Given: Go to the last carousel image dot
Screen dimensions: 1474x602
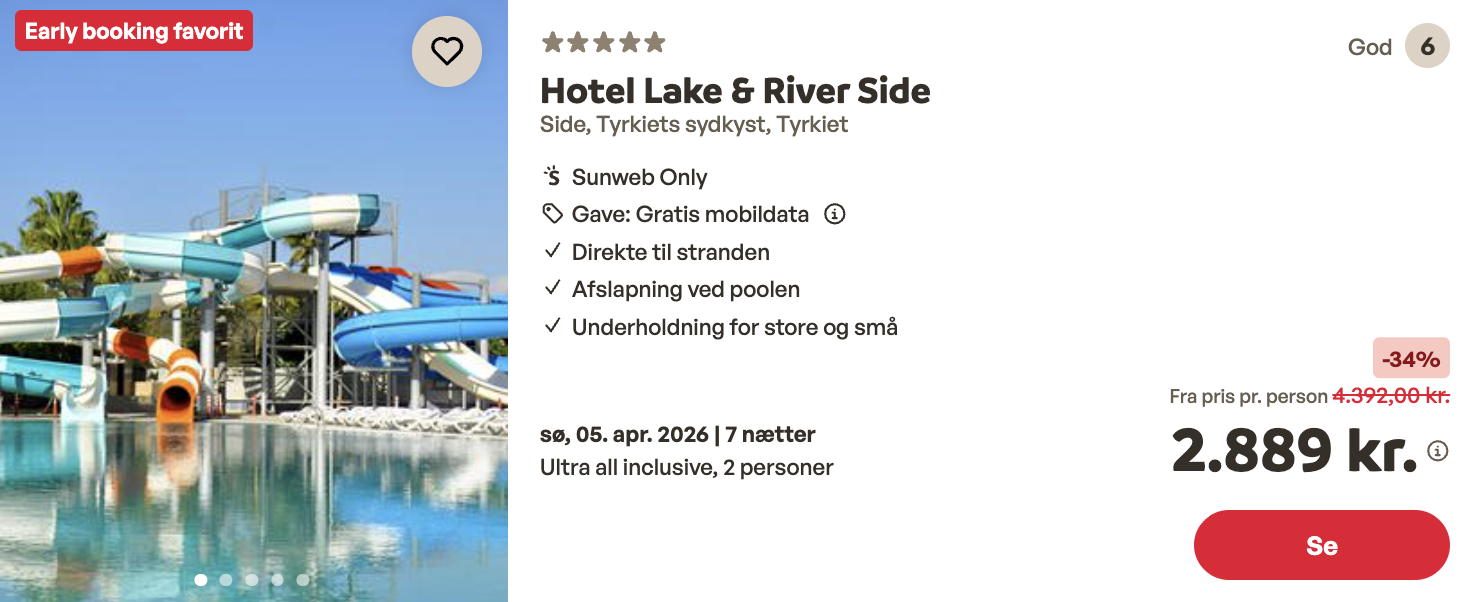Looking at the screenshot, I should (303, 579).
